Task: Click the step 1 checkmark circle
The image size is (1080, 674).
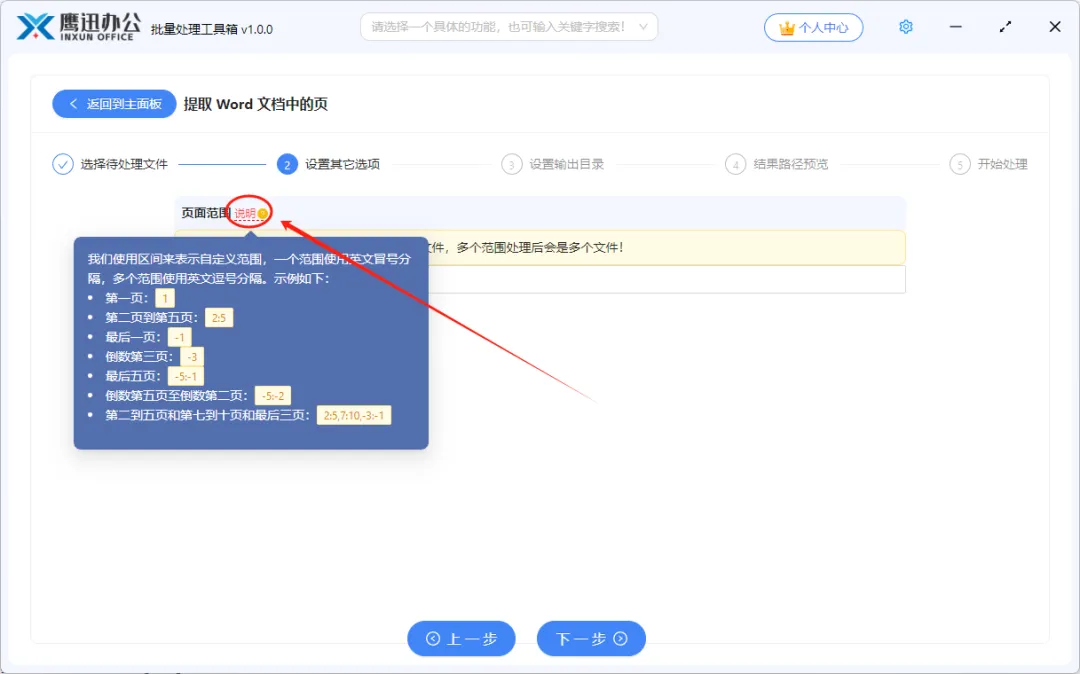Action: pos(63,164)
